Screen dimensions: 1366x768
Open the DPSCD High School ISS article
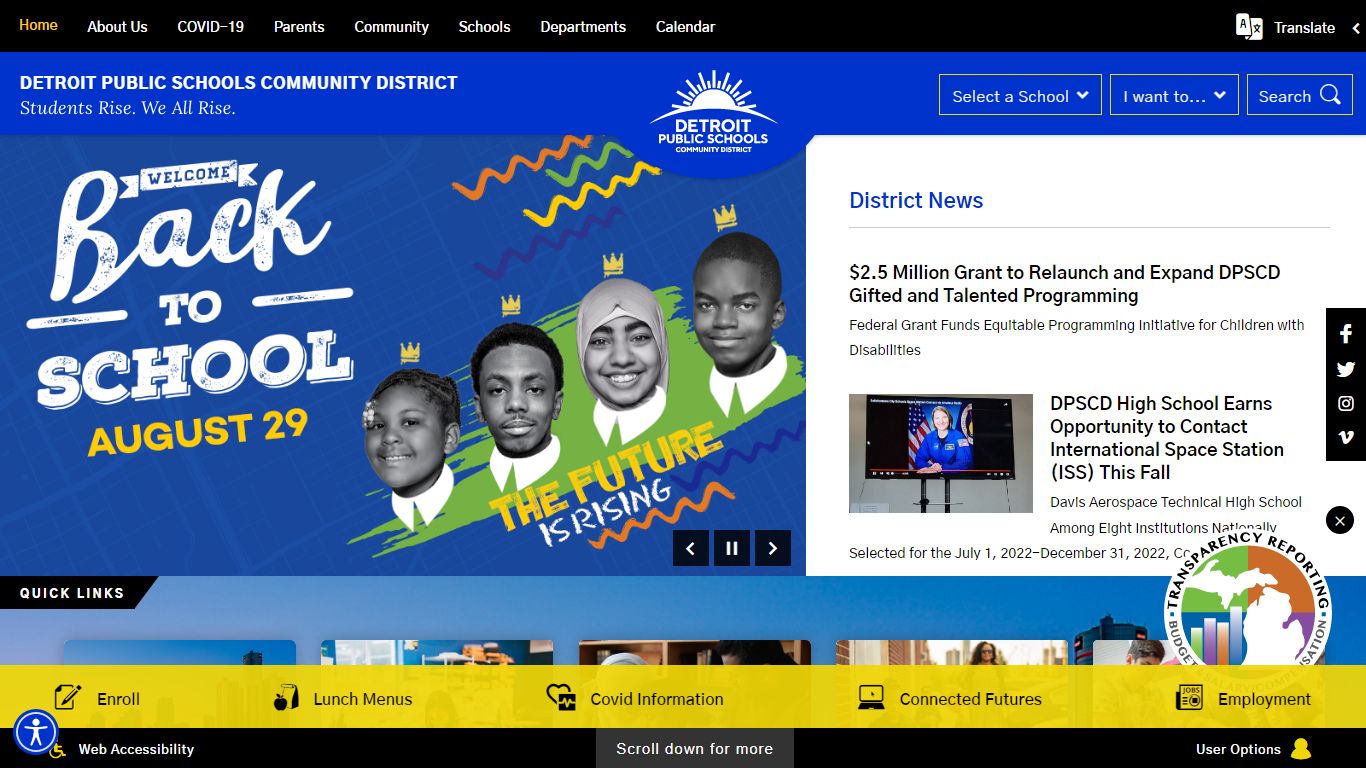coord(1166,438)
